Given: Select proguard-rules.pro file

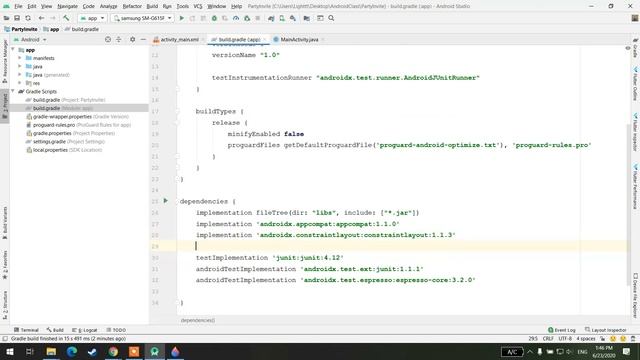Looking at the screenshot, I should coord(78,125).
